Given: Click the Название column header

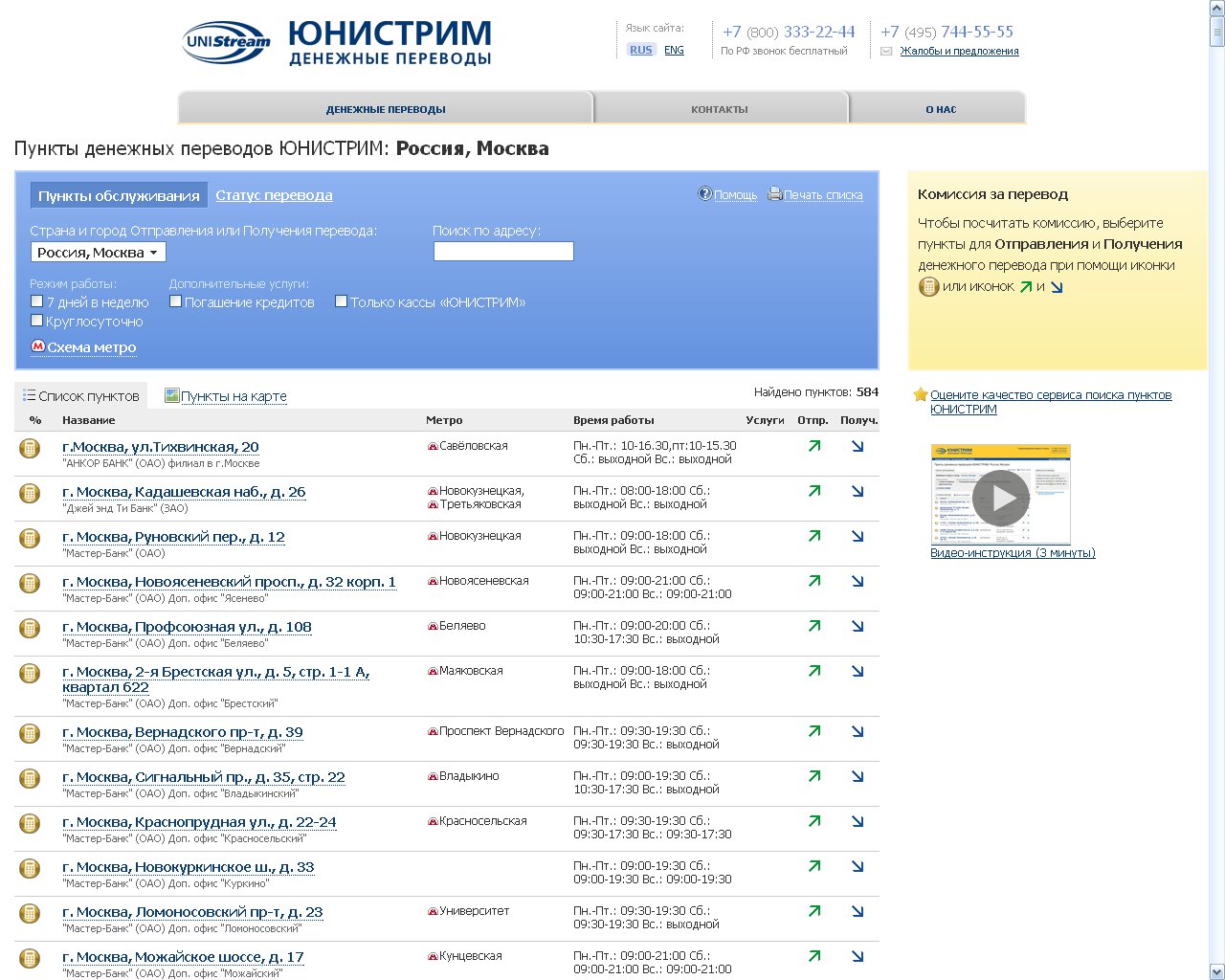Looking at the screenshot, I should tap(88, 420).
